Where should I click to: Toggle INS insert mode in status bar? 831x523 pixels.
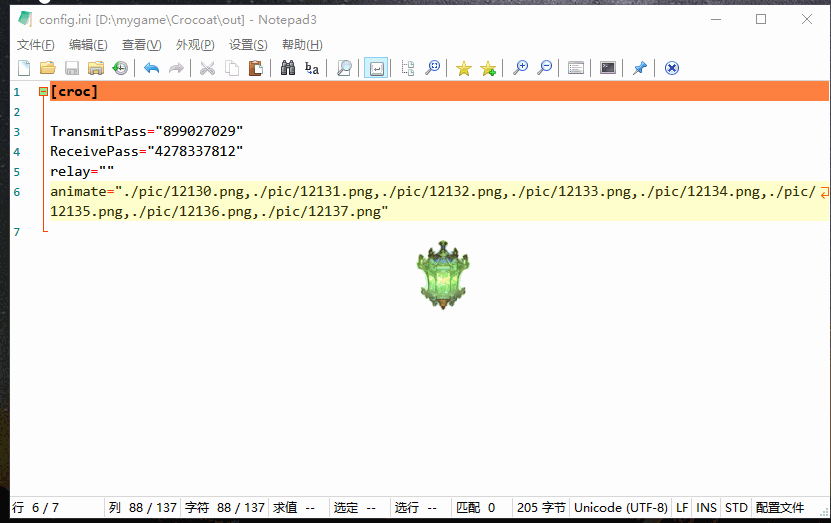coord(706,508)
